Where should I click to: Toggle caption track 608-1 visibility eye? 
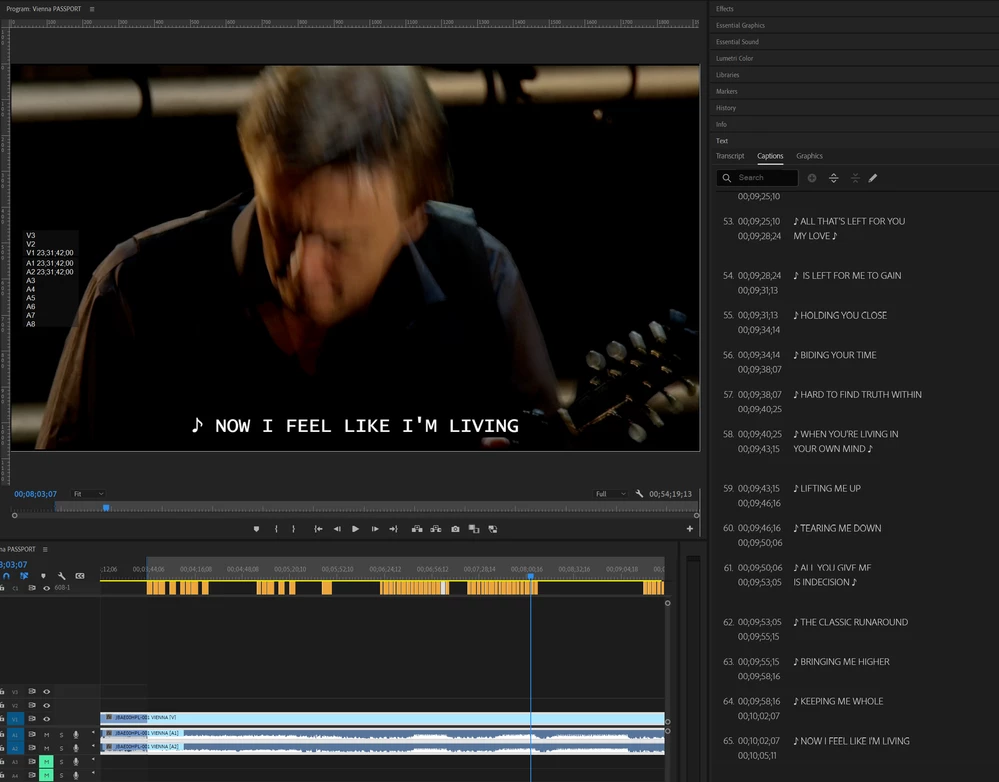point(47,588)
